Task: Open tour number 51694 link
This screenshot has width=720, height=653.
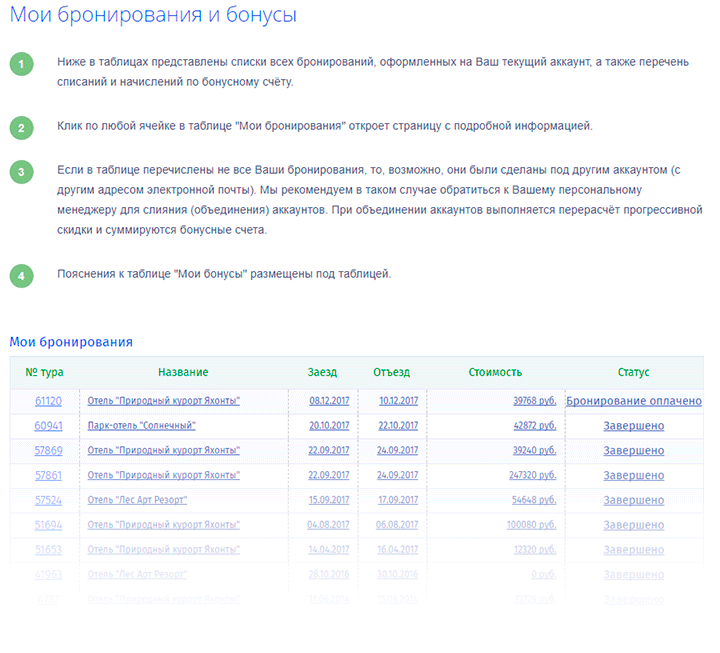Action: click(x=48, y=525)
